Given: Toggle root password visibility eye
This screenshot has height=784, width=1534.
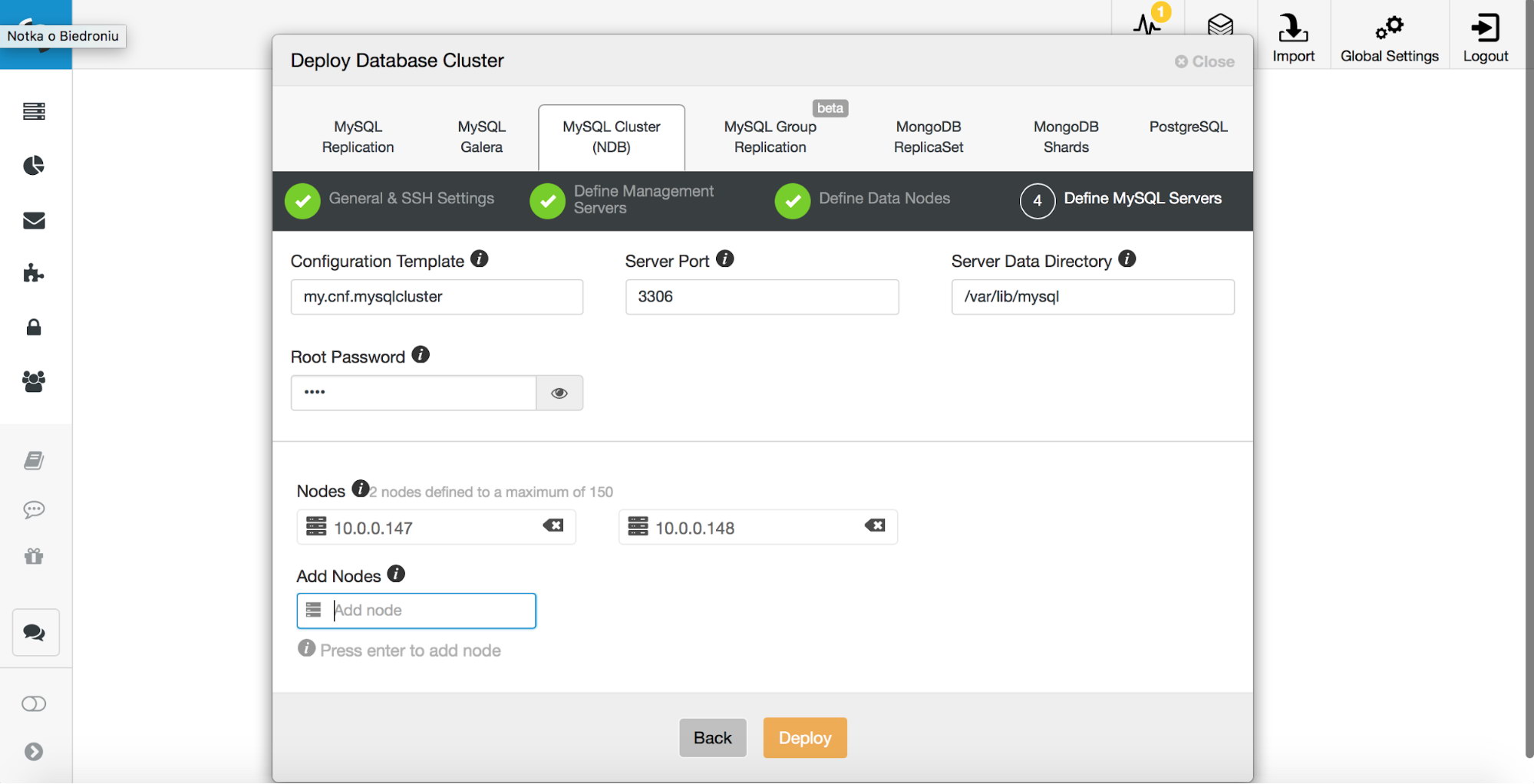Looking at the screenshot, I should click(x=559, y=393).
